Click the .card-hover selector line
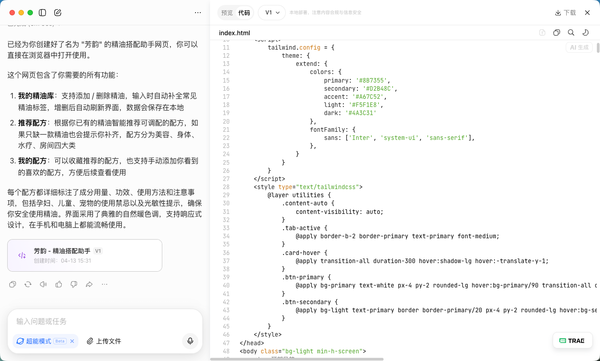 pos(305,253)
